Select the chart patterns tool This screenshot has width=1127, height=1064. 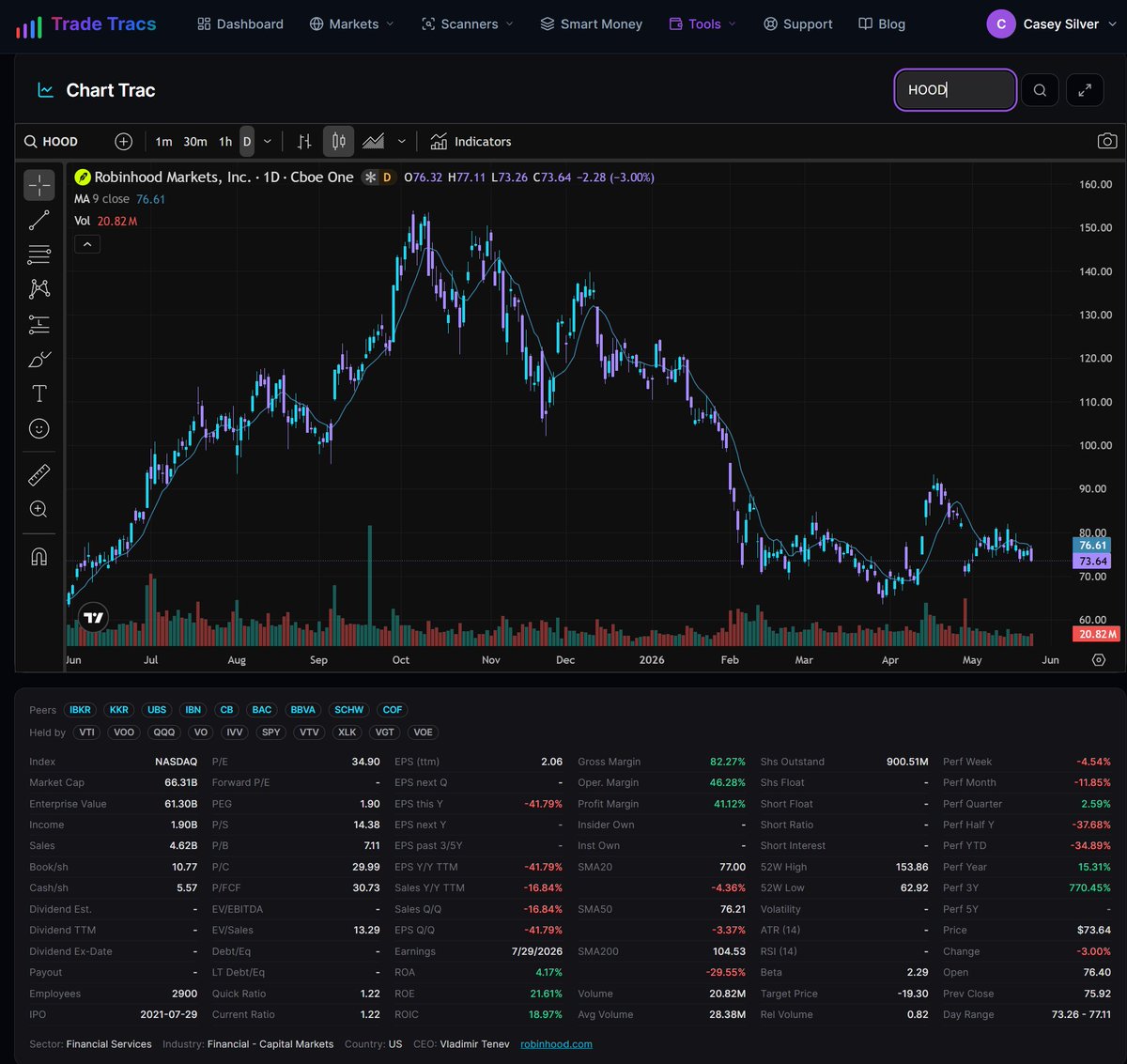(39, 289)
